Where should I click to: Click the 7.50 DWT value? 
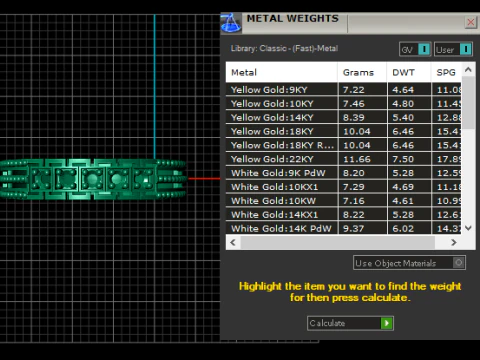(403, 159)
